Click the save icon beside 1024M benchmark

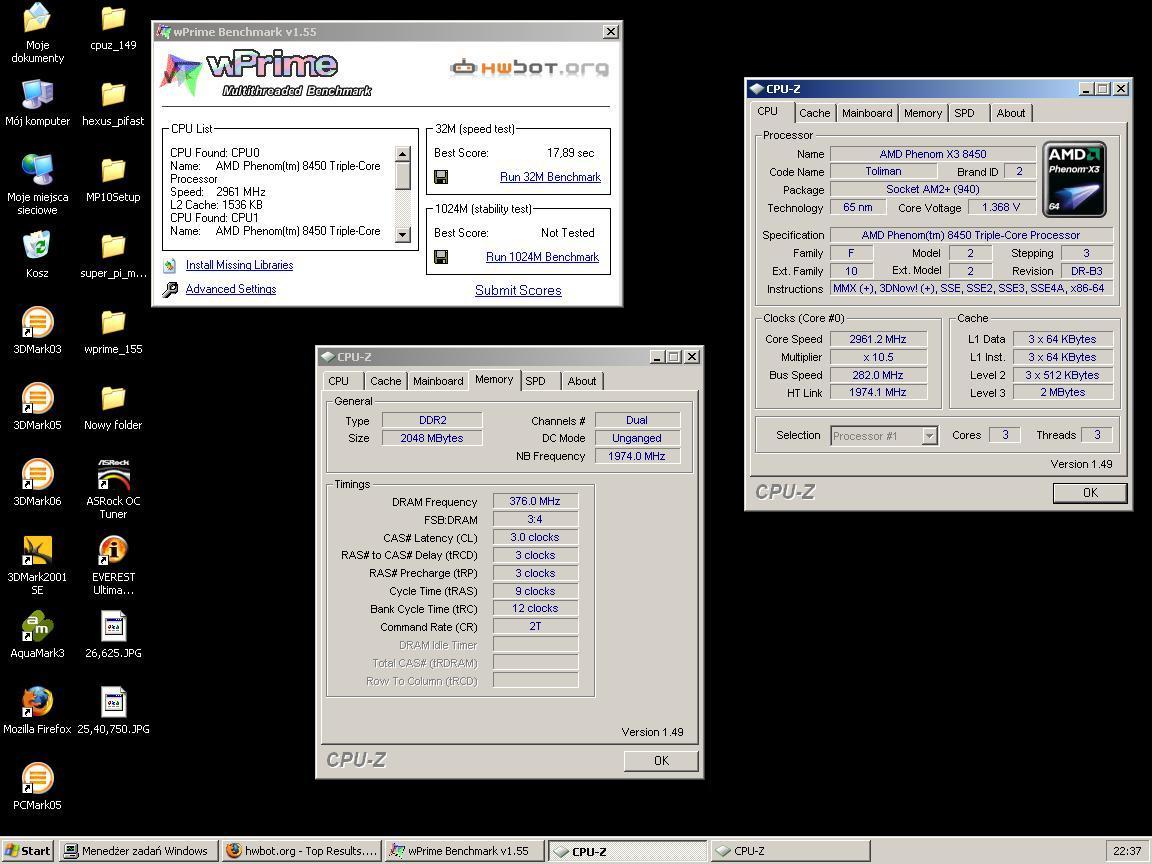click(441, 257)
